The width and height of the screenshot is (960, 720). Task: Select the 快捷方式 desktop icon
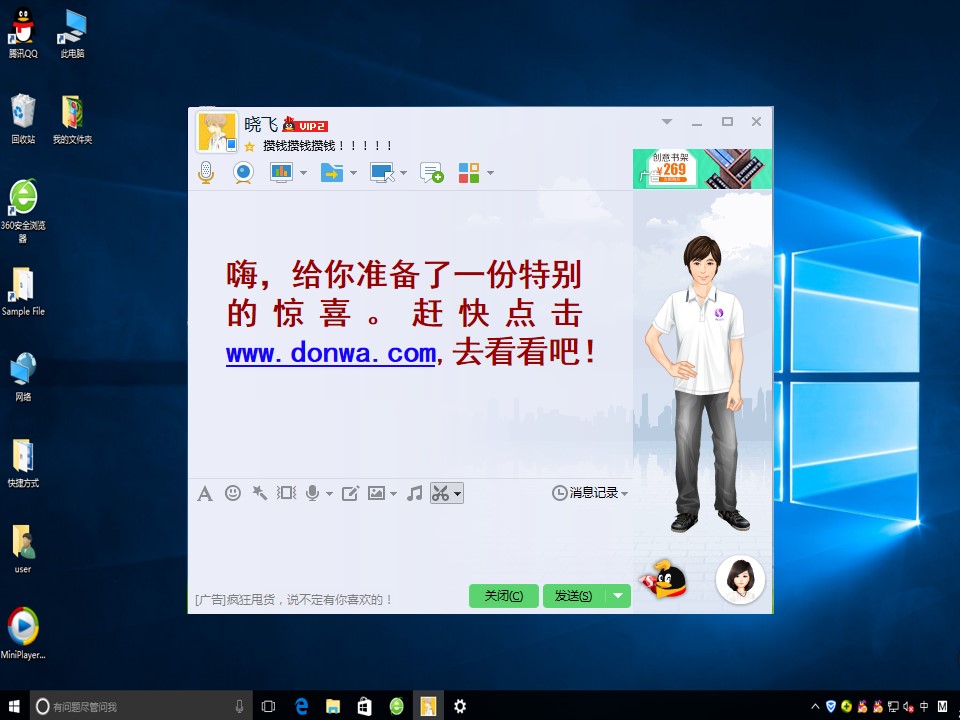(x=23, y=463)
